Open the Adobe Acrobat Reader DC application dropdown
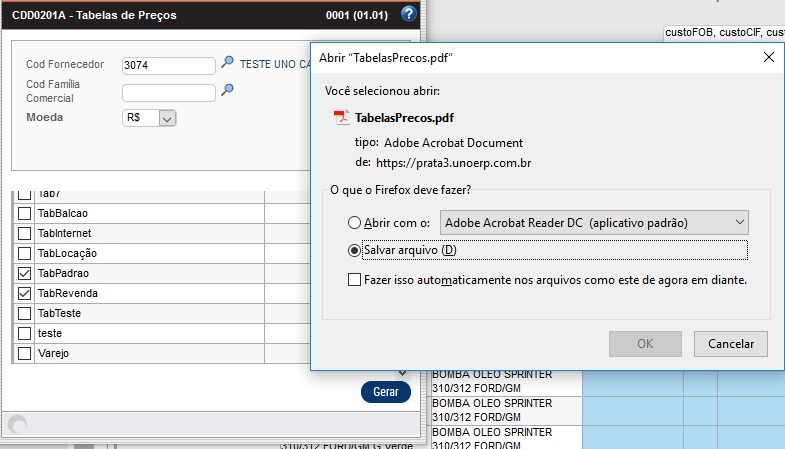Image resolution: width=785 pixels, height=449 pixels. 595,222
